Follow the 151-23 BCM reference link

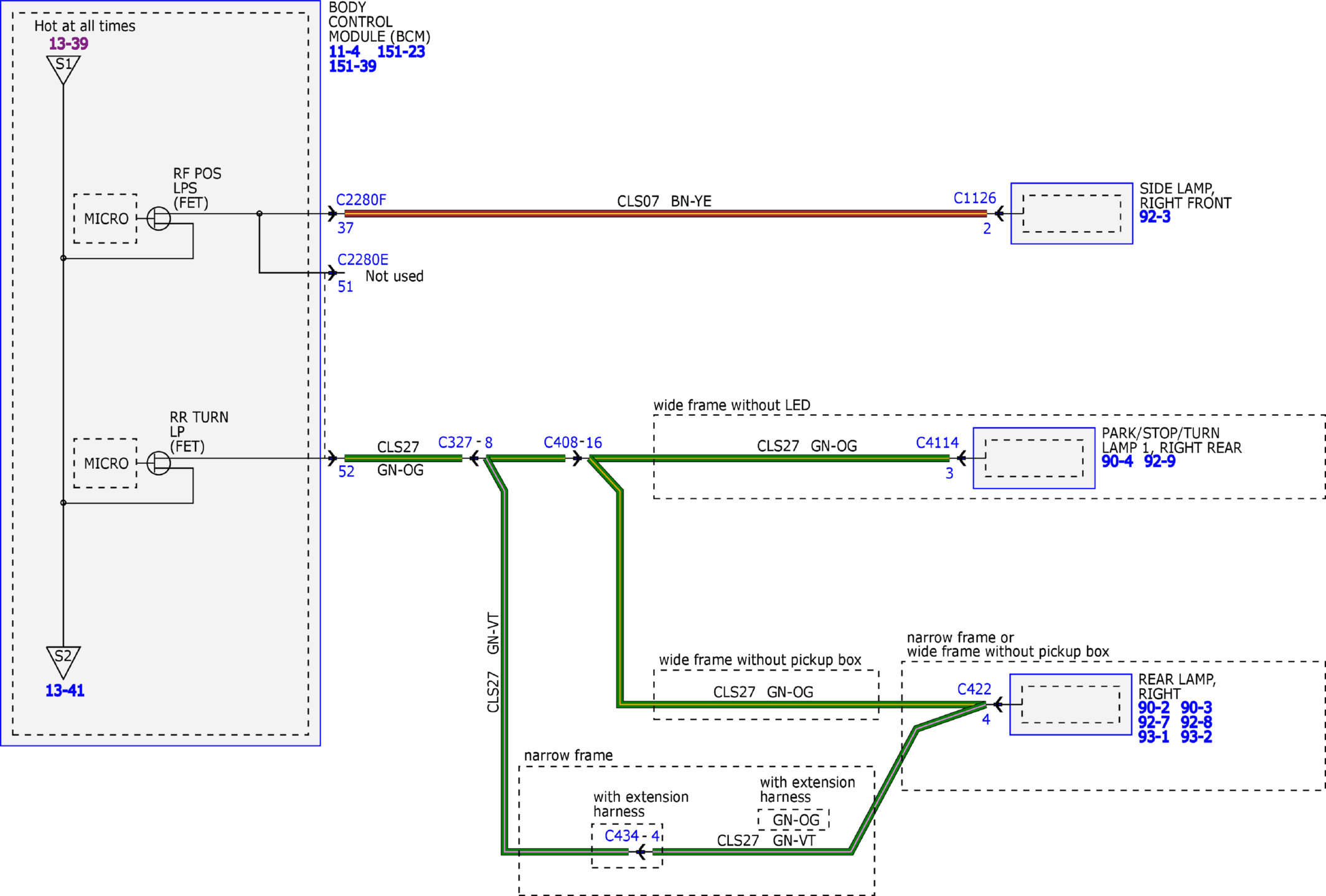click(x=401, y=52)
